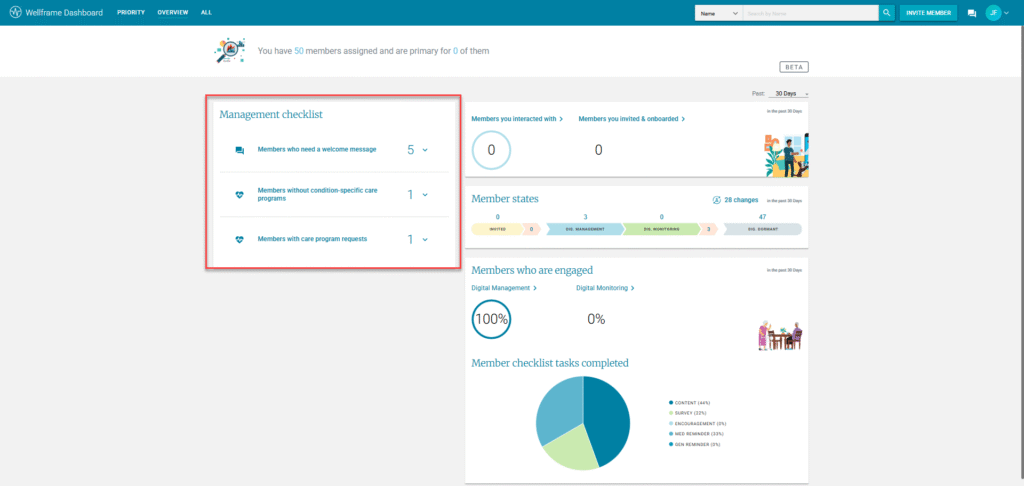This screenshot has height=486, width=1024.
Task: Expand Members with care program requests row
Action: (x=425, y=240)
